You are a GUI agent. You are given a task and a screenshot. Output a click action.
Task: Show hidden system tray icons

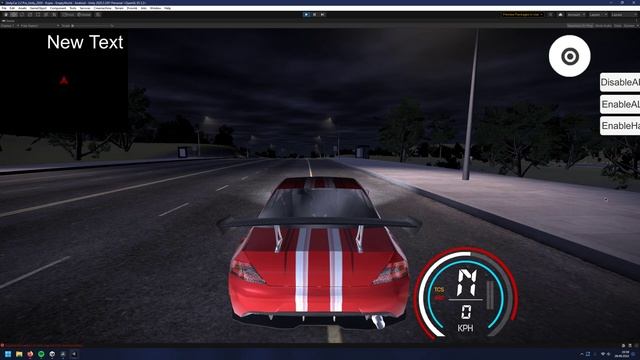click(x=582, y=354)
